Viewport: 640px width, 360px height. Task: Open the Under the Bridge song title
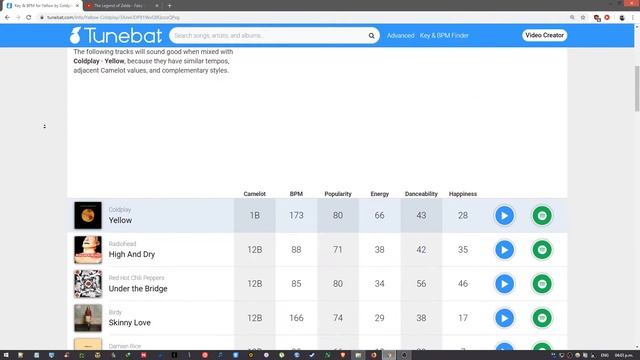point(138,289)
